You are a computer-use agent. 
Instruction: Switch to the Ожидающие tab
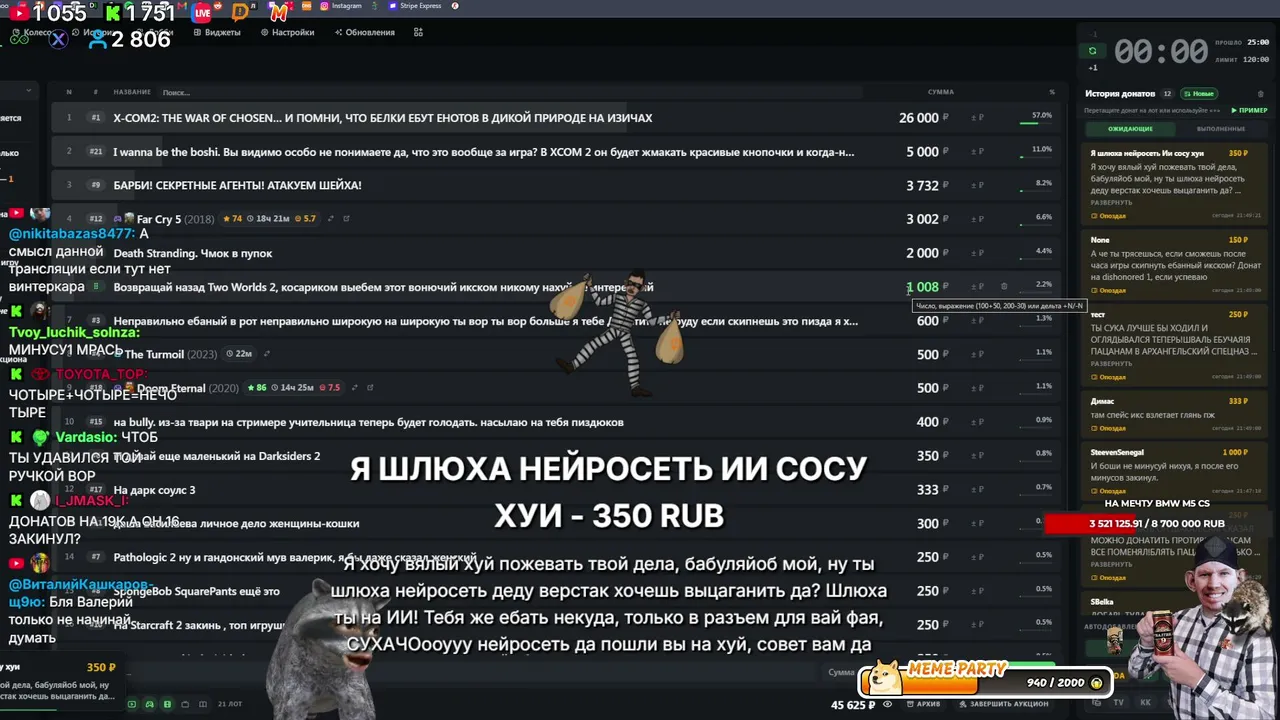point(1130,129)
